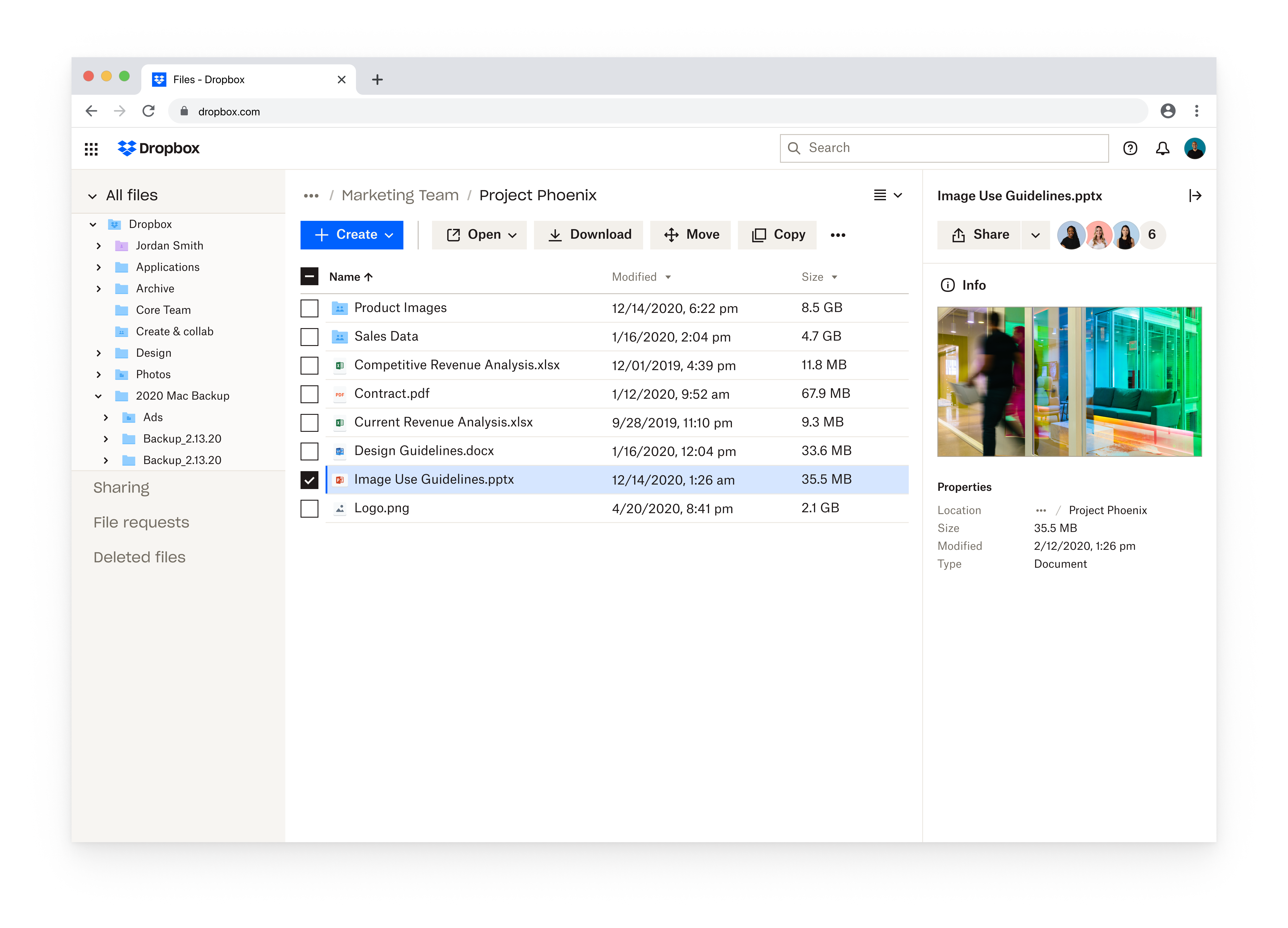This screenshot has height=928, width=1288.
Task: Expand the Share options dropdown arrow
Action: (1035, 235)
